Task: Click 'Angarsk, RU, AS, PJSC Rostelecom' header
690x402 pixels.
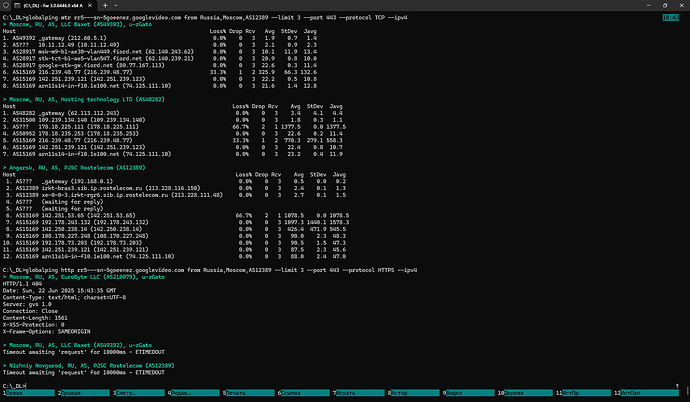Action: pos(74,168)
